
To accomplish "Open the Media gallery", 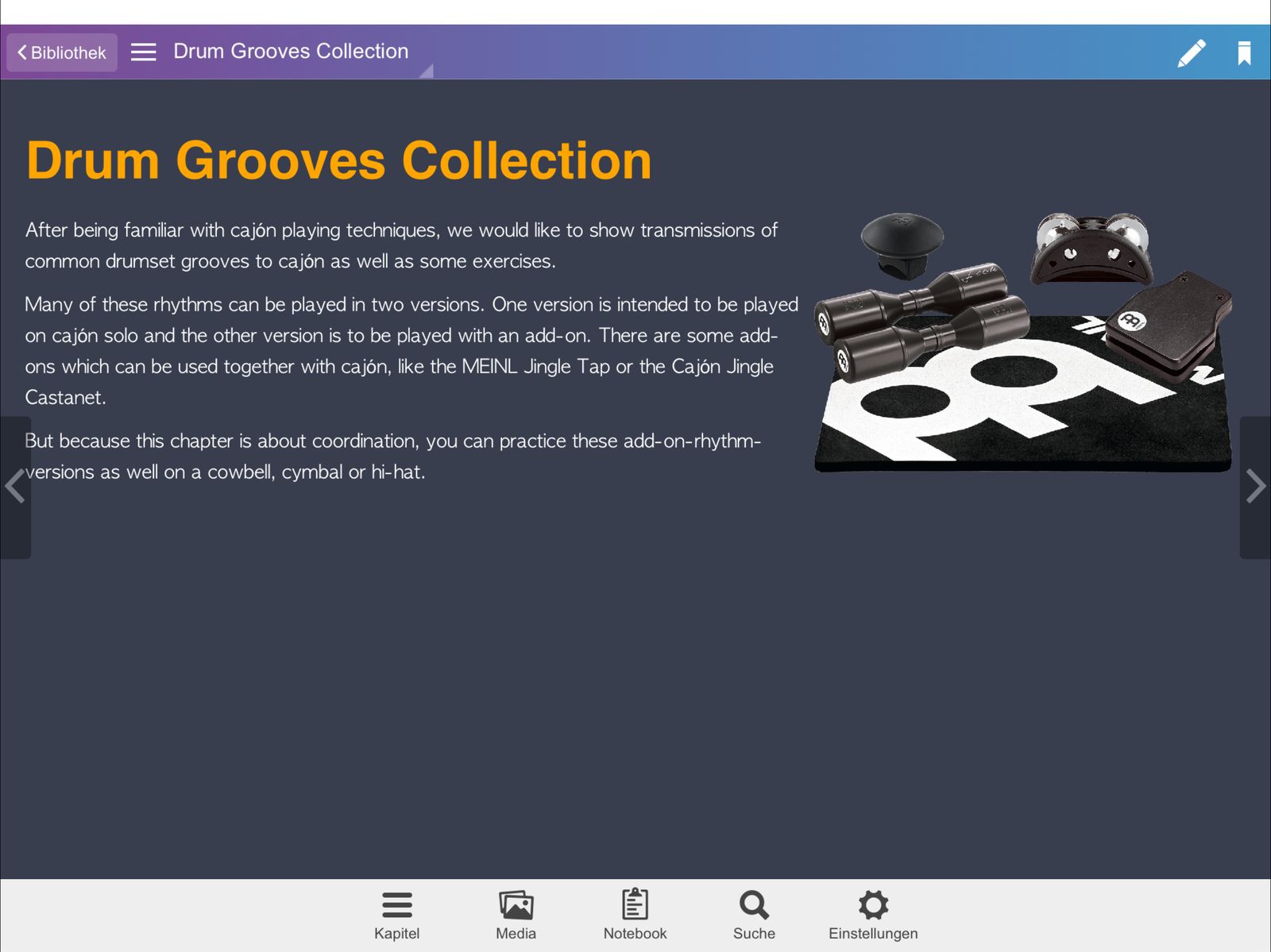I will point(516,915).
